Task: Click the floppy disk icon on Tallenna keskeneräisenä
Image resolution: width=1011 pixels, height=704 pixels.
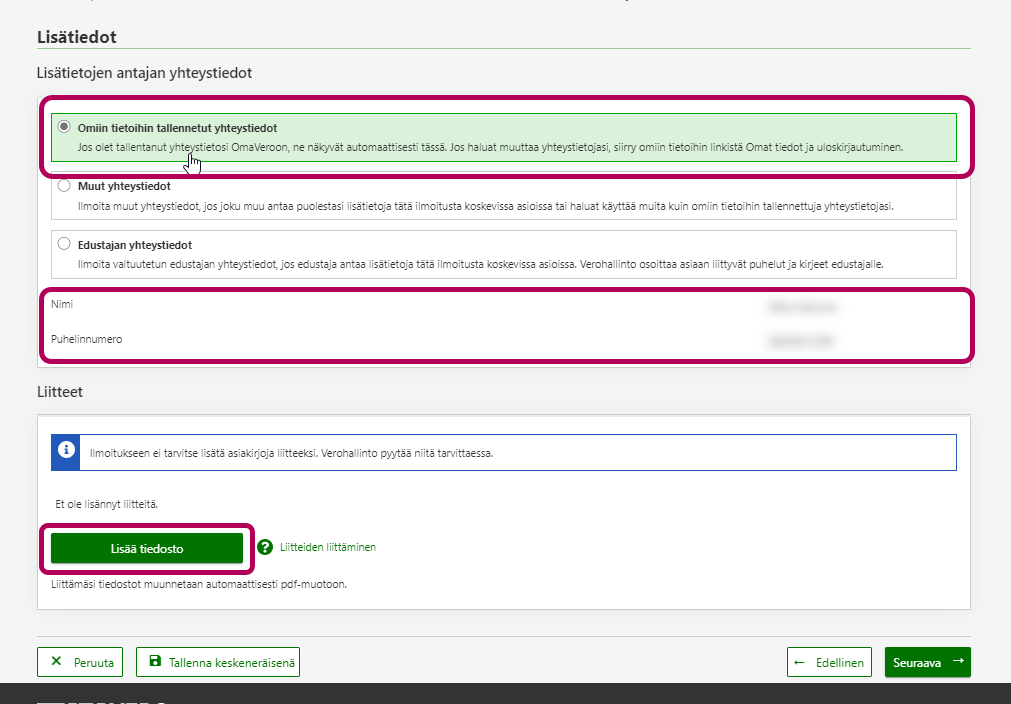Action: click(x=155, y=662)
